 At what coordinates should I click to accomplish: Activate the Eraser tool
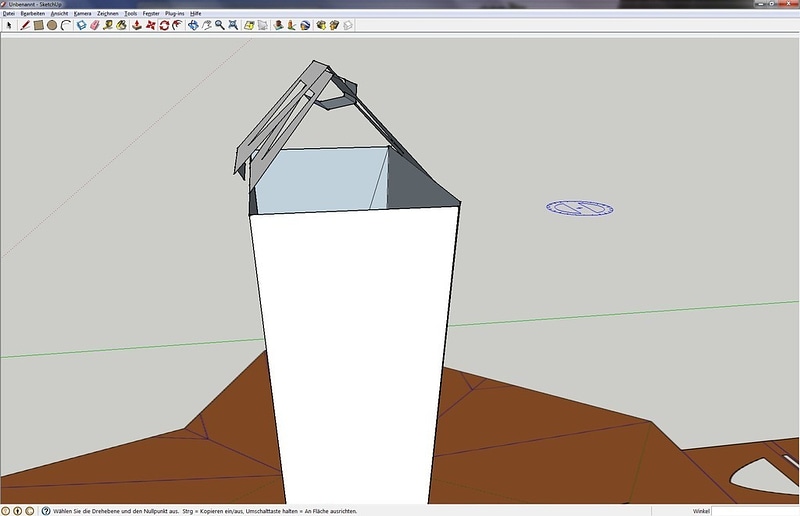pyautogui.click(x=95, y=25)
